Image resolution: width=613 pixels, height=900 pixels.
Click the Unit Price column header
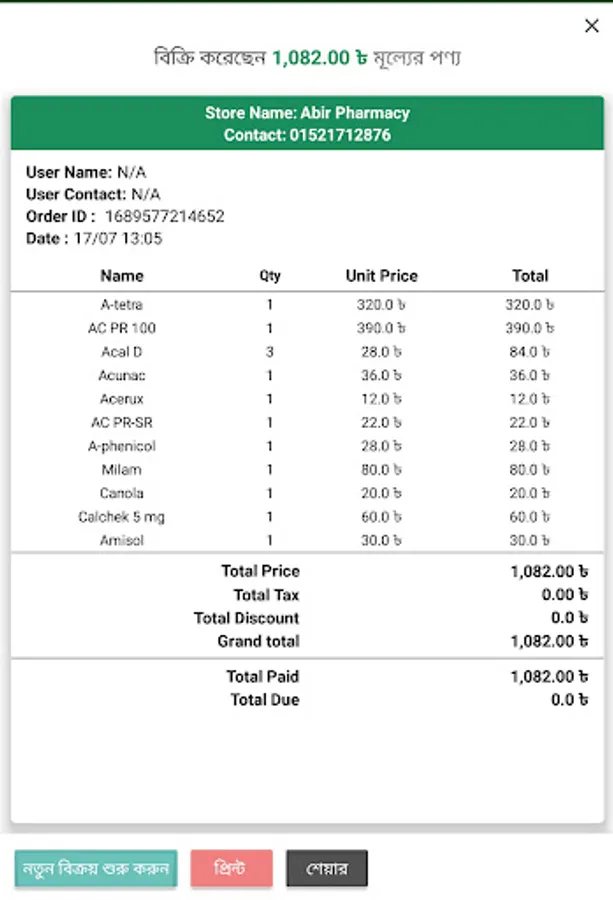pyautogui.click(x=381, y=276)
